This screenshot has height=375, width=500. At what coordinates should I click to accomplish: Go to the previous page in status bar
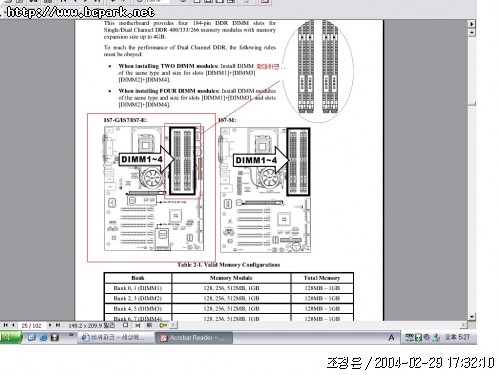point(13,325)
